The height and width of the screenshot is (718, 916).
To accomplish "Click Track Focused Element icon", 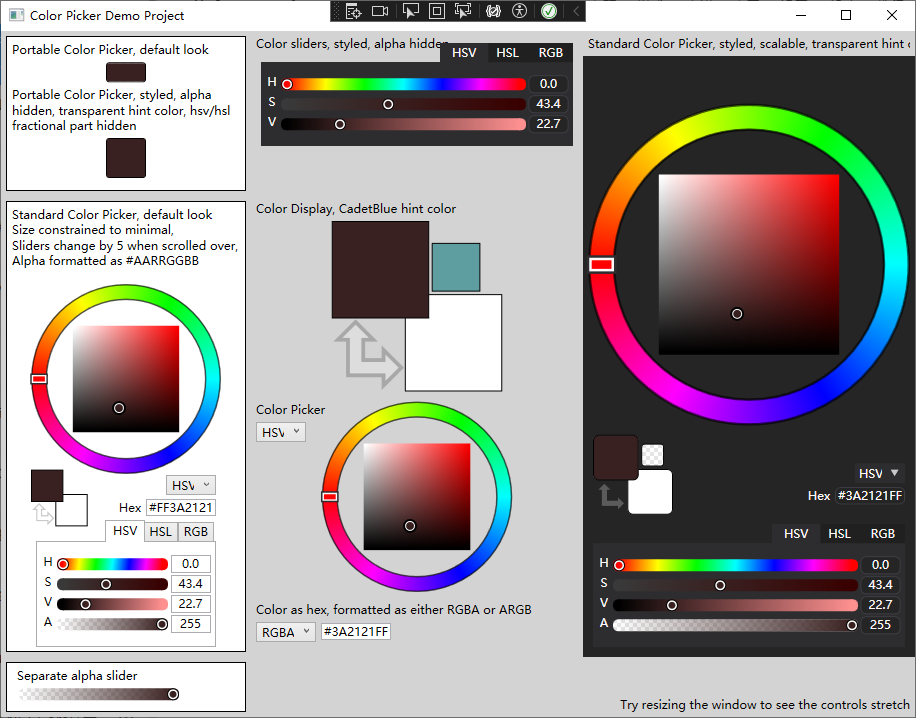I will click(463, 11).
